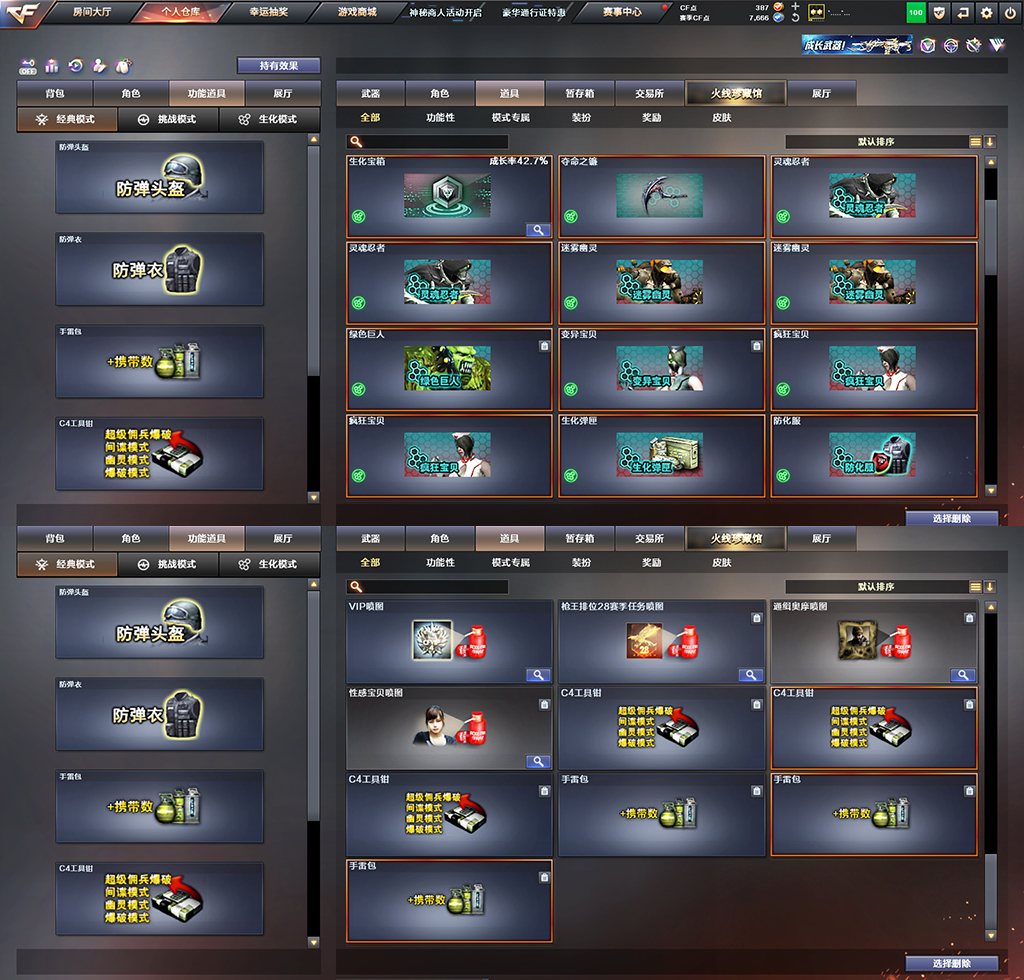Click the V-shaped logo icon right of the 成长武器 banner
The width and height of the screenshot is (1024, 980).
(x=997, y=45)
